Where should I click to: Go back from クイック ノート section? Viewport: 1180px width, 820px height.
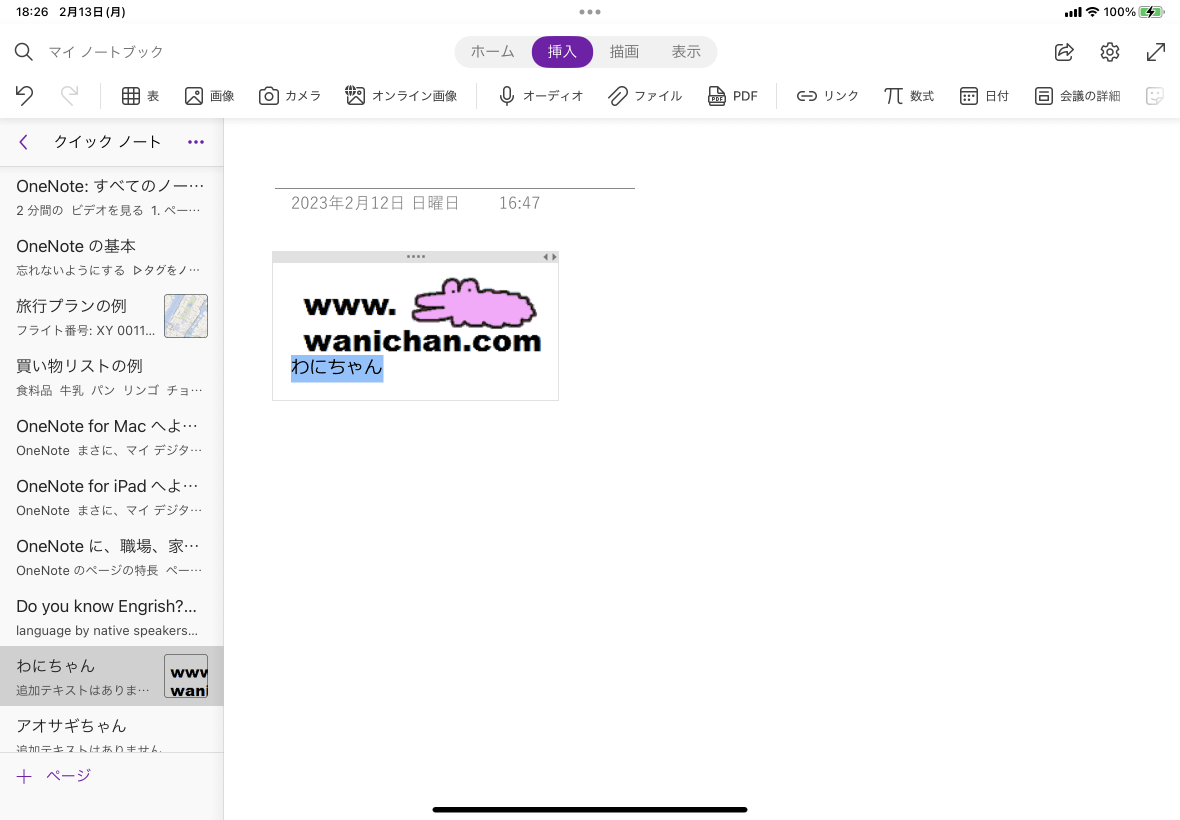[x=24, y=142]
